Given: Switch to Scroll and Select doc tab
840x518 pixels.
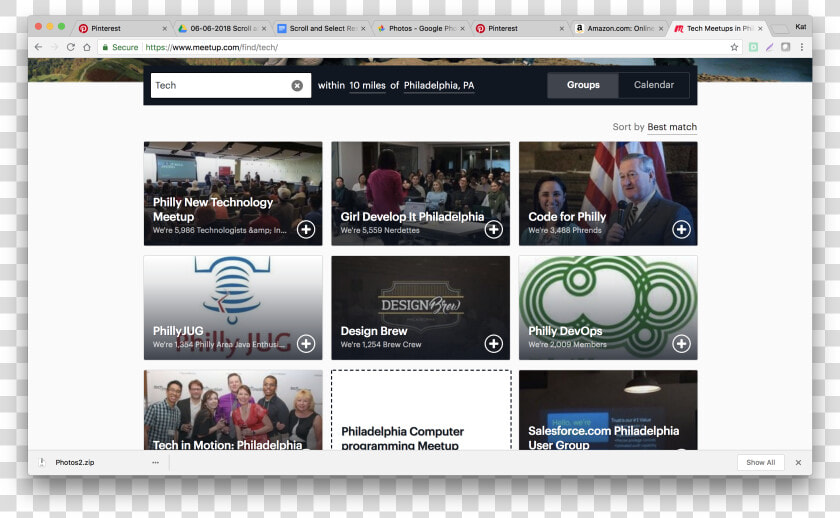Looking at the screenshot, I should coord(320,28).
